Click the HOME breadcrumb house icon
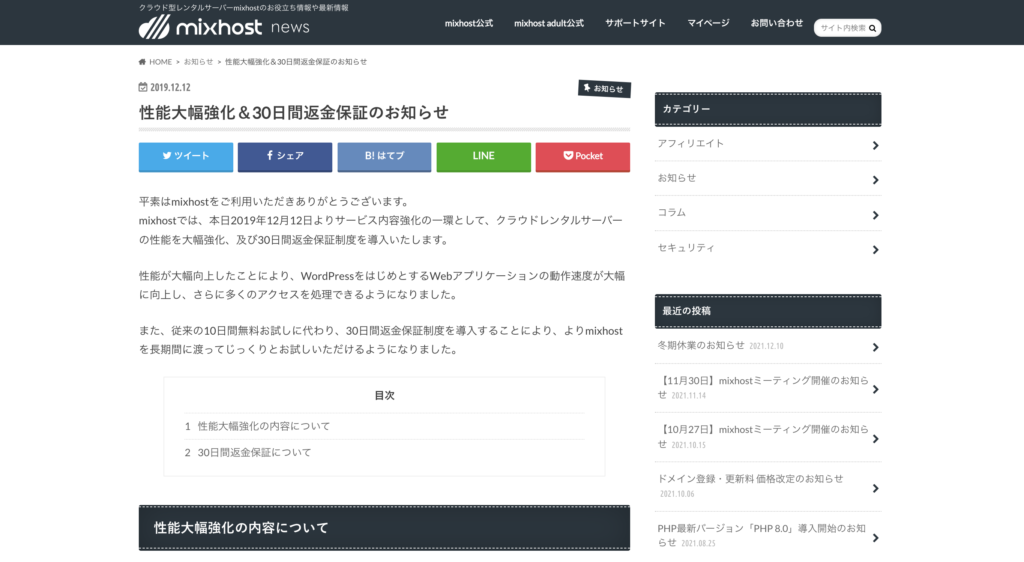The height and width of the screenshot is (562, 1024). tap(142, 62)
